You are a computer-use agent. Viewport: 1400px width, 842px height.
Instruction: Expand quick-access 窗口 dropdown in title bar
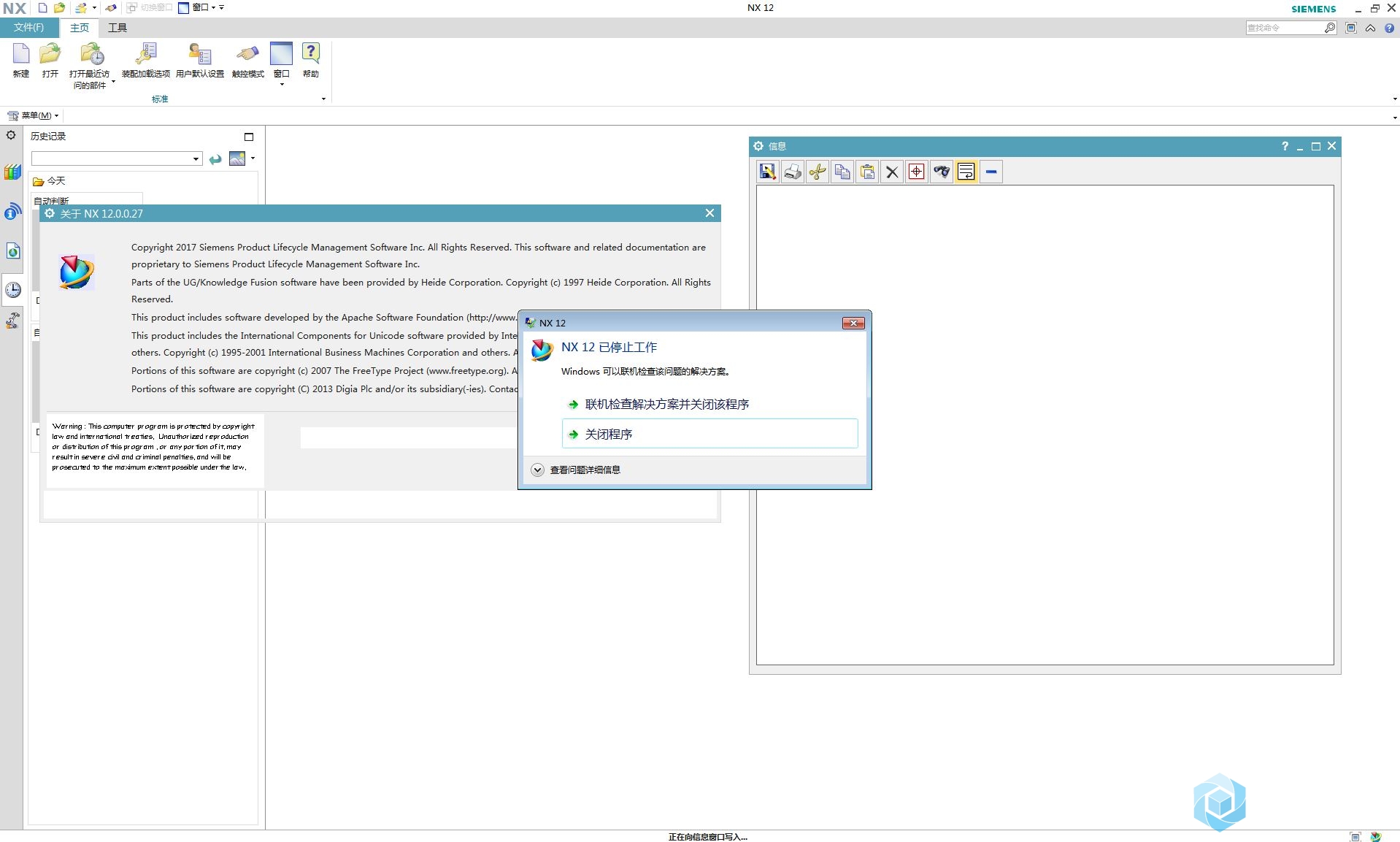click(x=213, y=8)
